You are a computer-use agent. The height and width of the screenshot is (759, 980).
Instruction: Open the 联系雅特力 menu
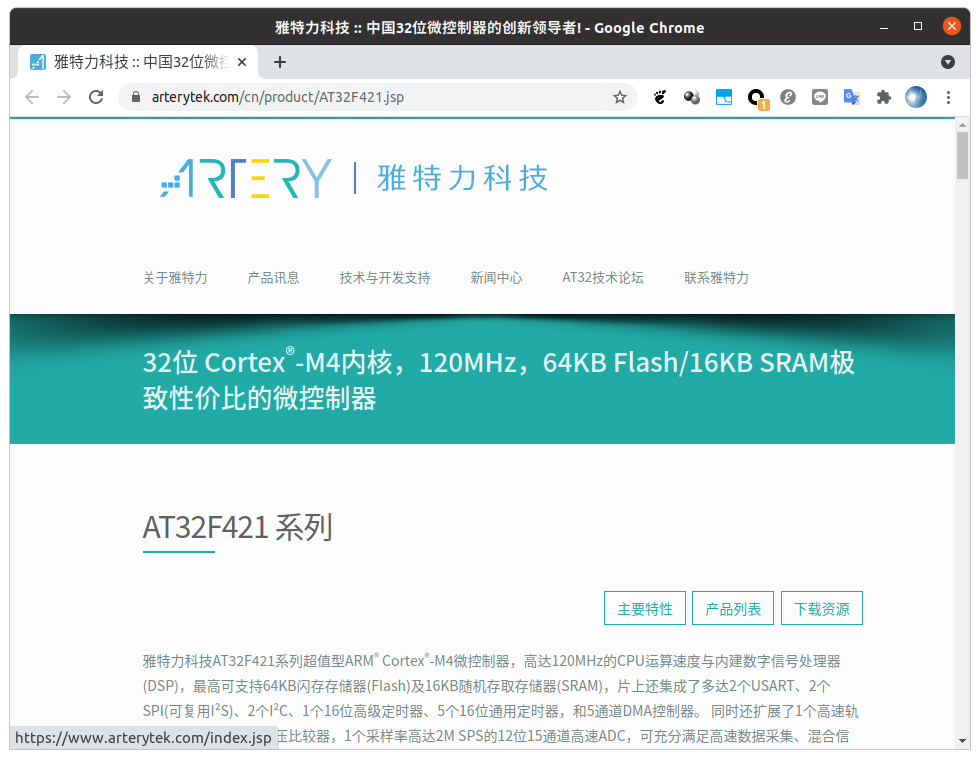pyautogui.click(x=716, y=278)
